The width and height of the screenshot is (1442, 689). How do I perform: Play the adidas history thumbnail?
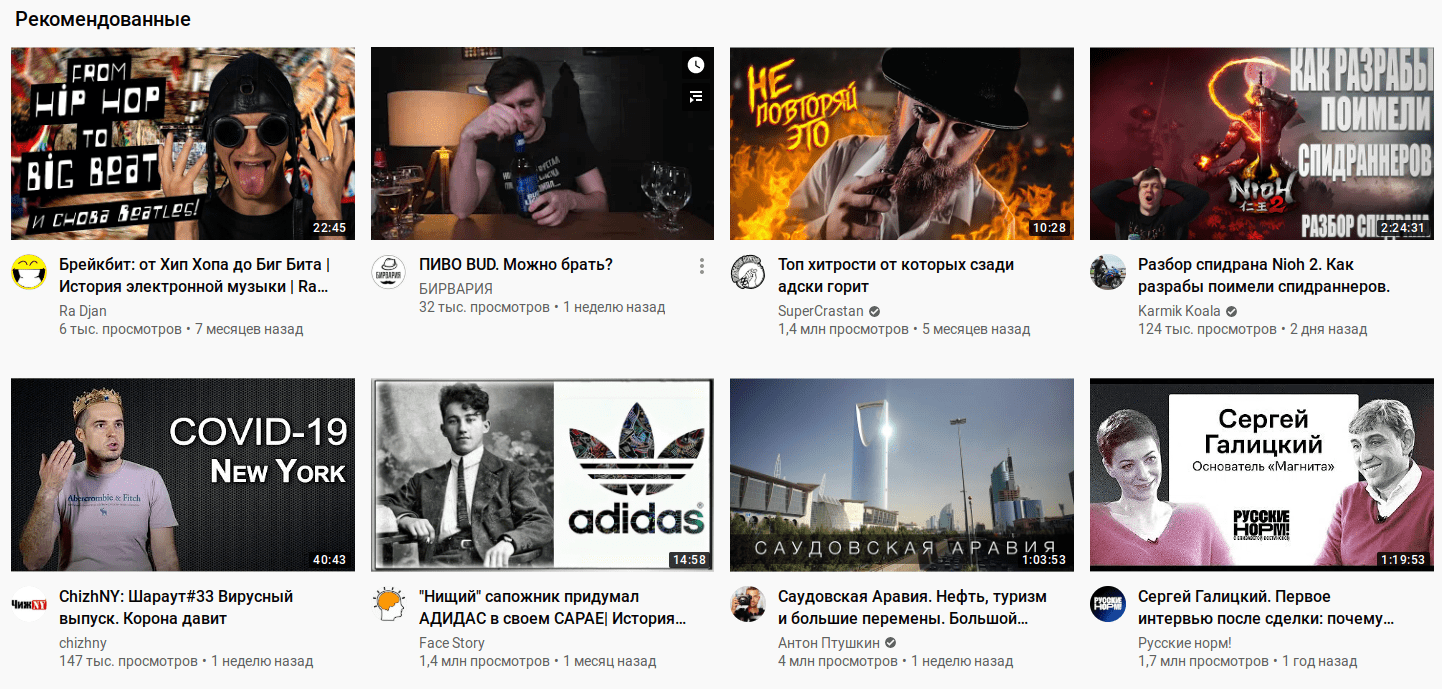click(542, 475)
